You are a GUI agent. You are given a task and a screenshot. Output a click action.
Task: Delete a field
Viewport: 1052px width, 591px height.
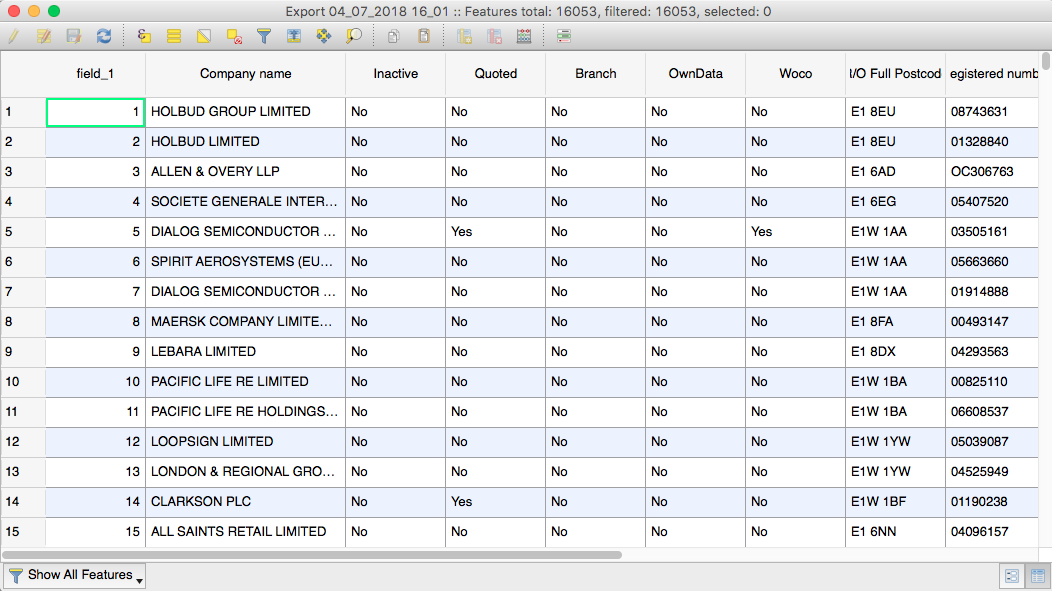494,36
